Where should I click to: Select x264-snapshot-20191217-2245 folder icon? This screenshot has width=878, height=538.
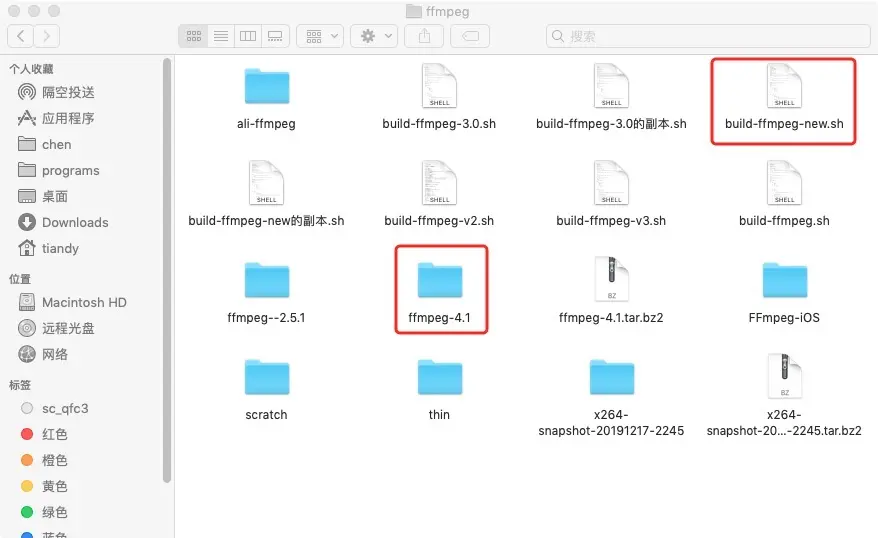click(x=611, y=377)
